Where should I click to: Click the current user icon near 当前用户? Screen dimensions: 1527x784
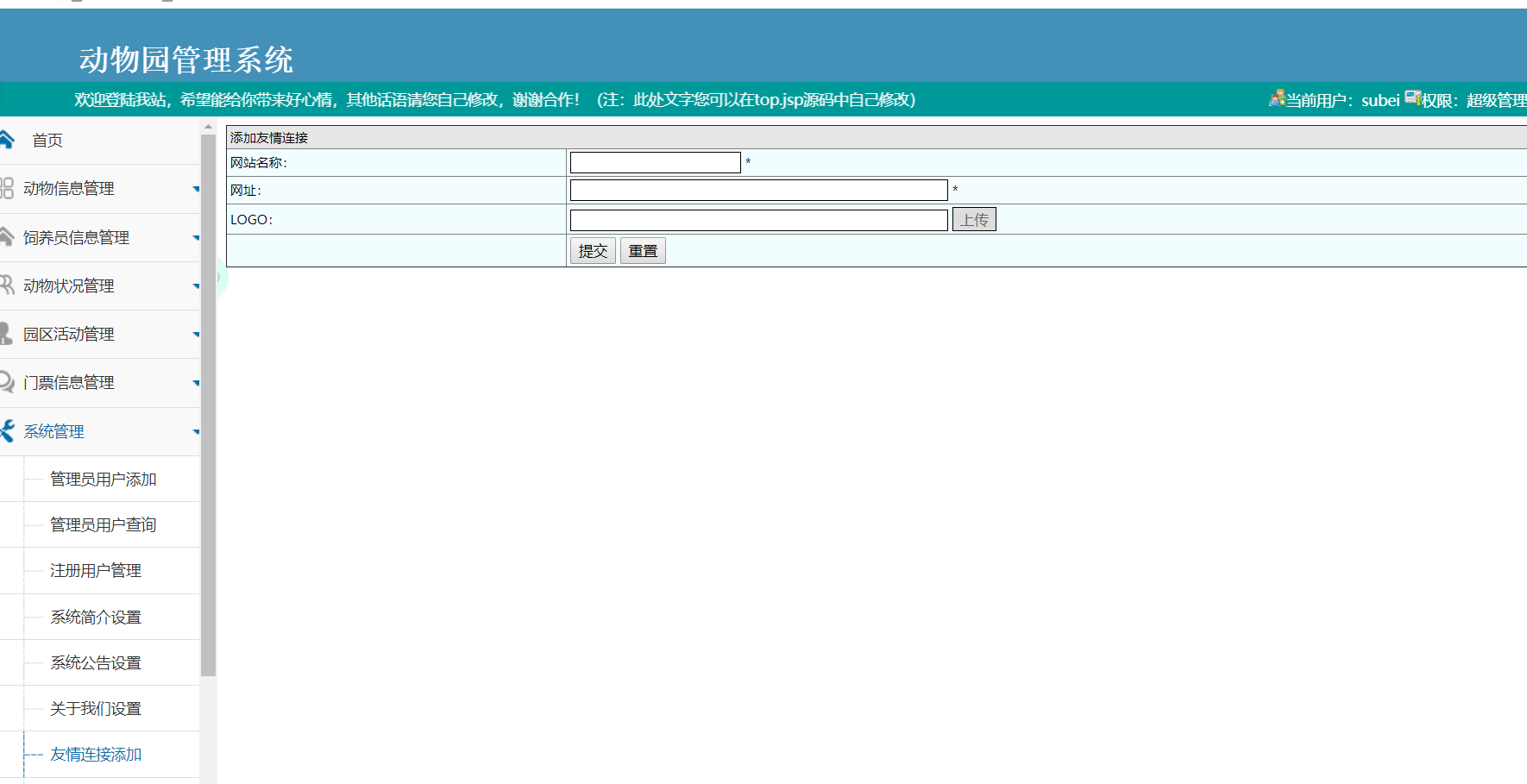(x=1277, y=99)
